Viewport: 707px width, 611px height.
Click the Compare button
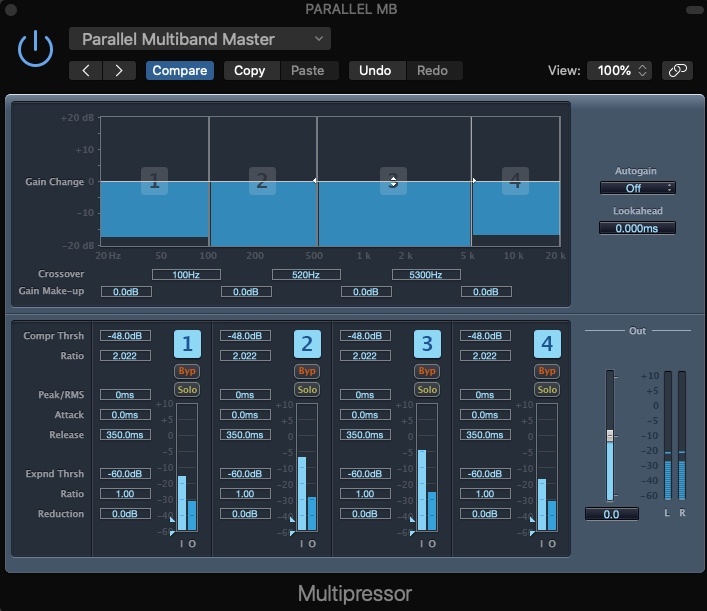[179, 70]
